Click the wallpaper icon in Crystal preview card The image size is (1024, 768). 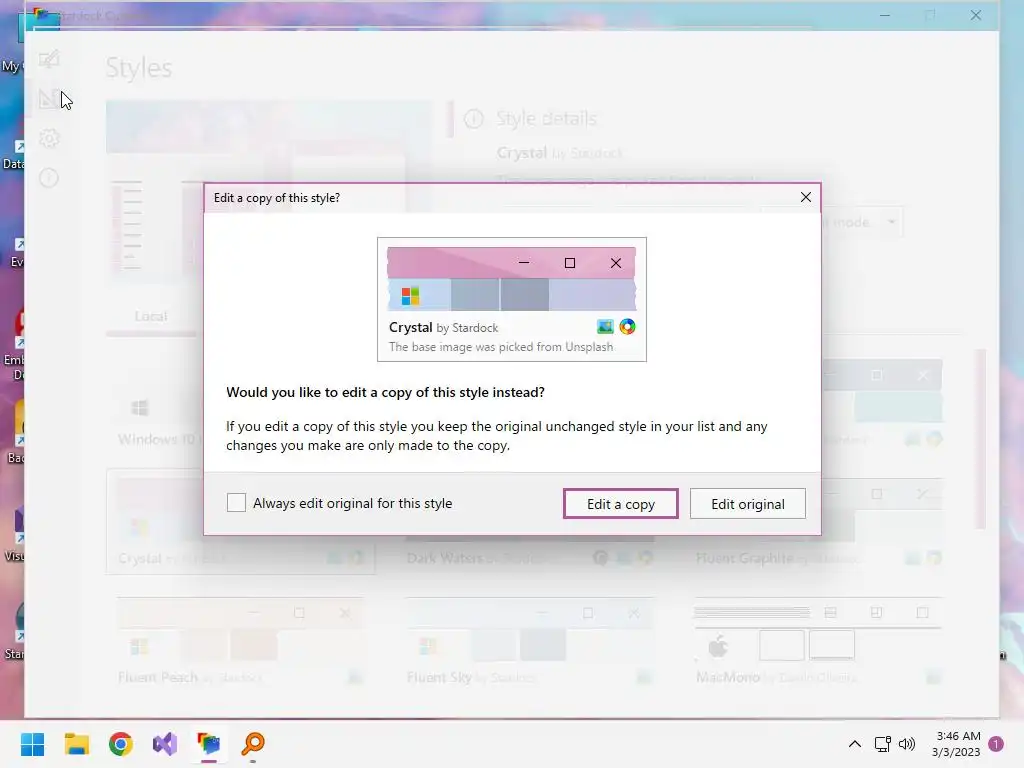pos(605,327)
